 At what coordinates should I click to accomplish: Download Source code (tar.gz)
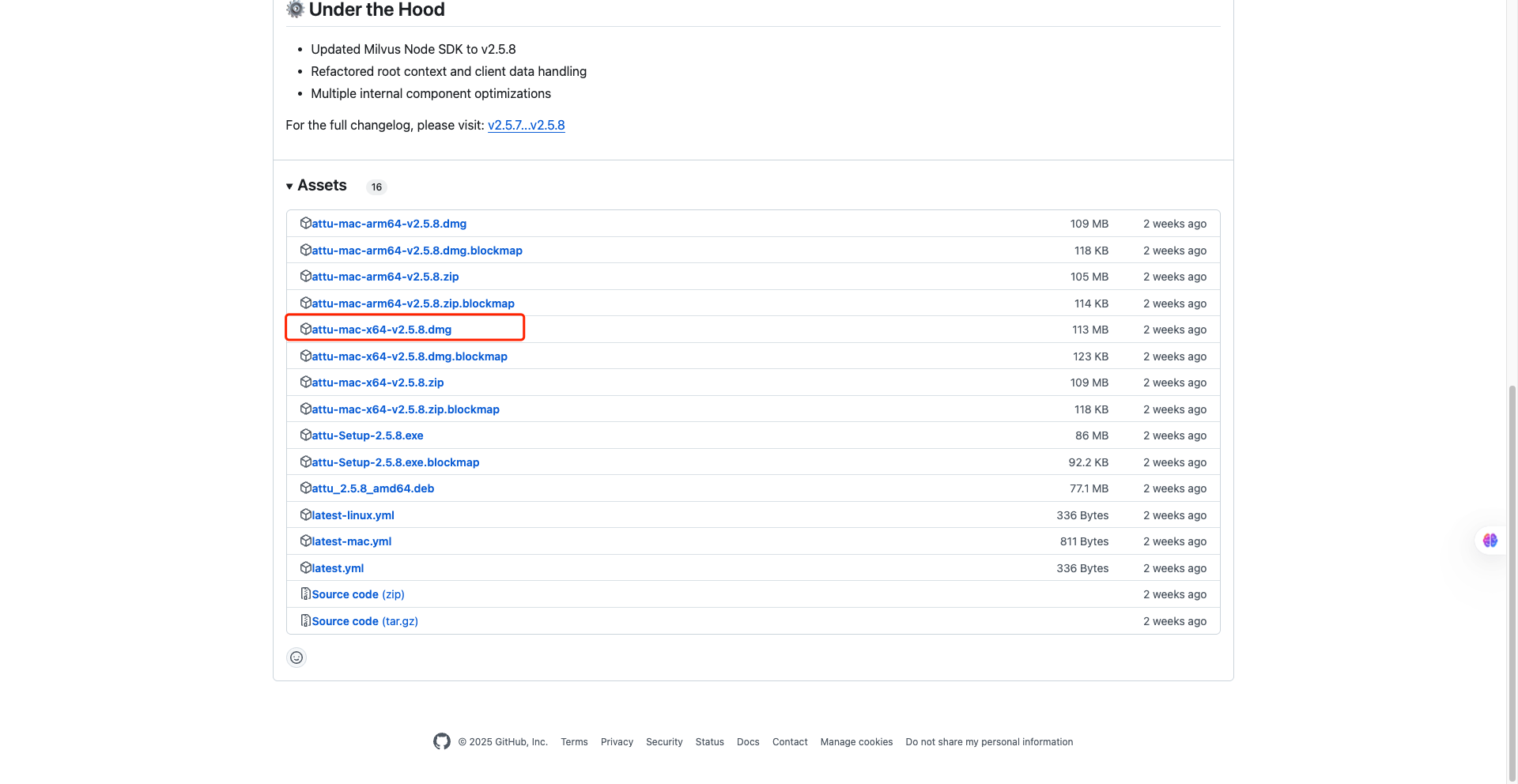[364, 621]
